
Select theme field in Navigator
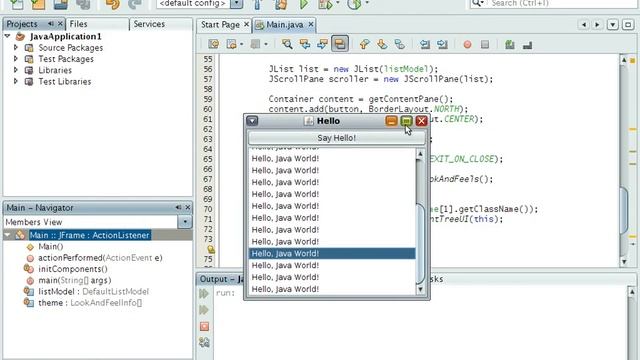tap(90, 303)
